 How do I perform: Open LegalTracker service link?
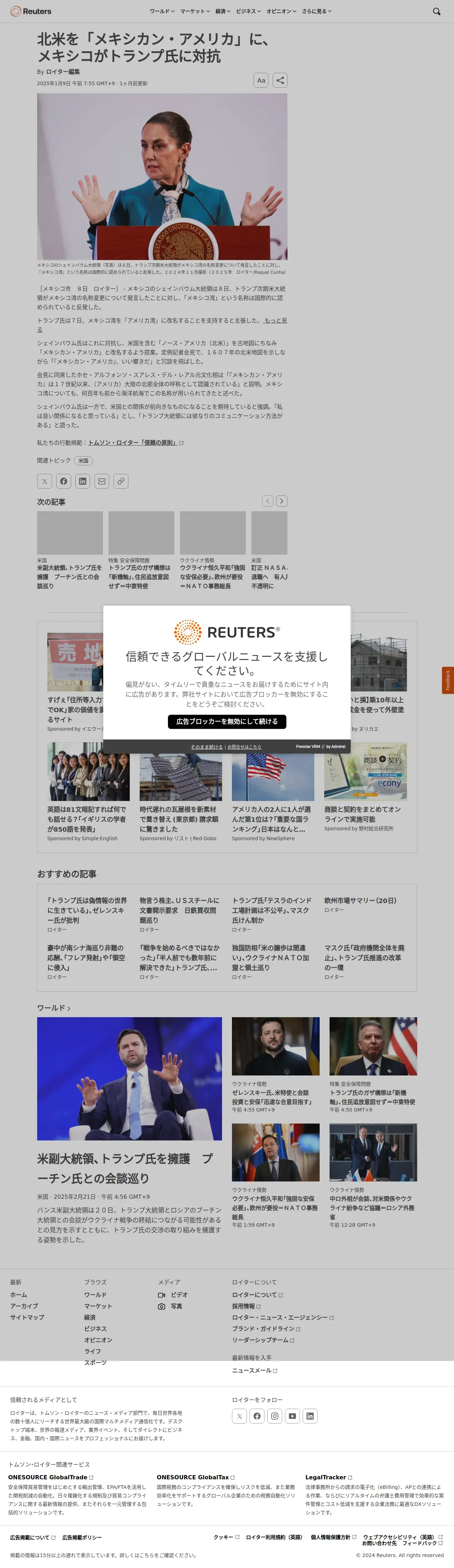(328, 1477)
